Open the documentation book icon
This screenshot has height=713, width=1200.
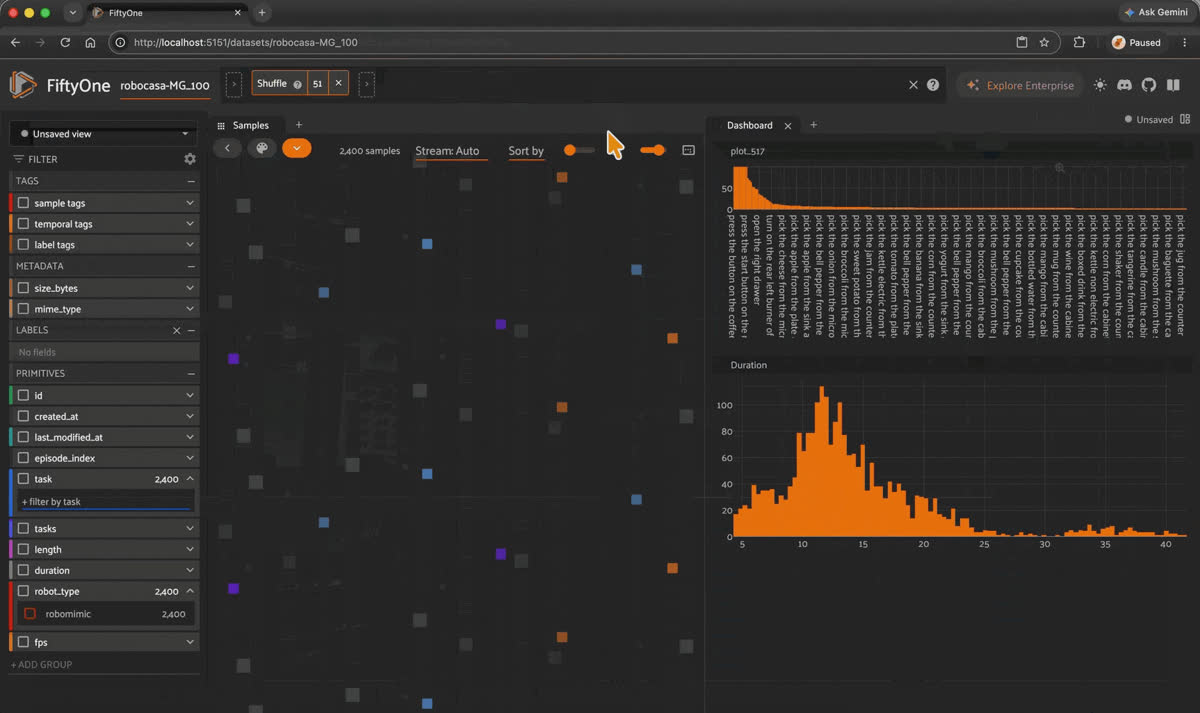(1173, 85)
